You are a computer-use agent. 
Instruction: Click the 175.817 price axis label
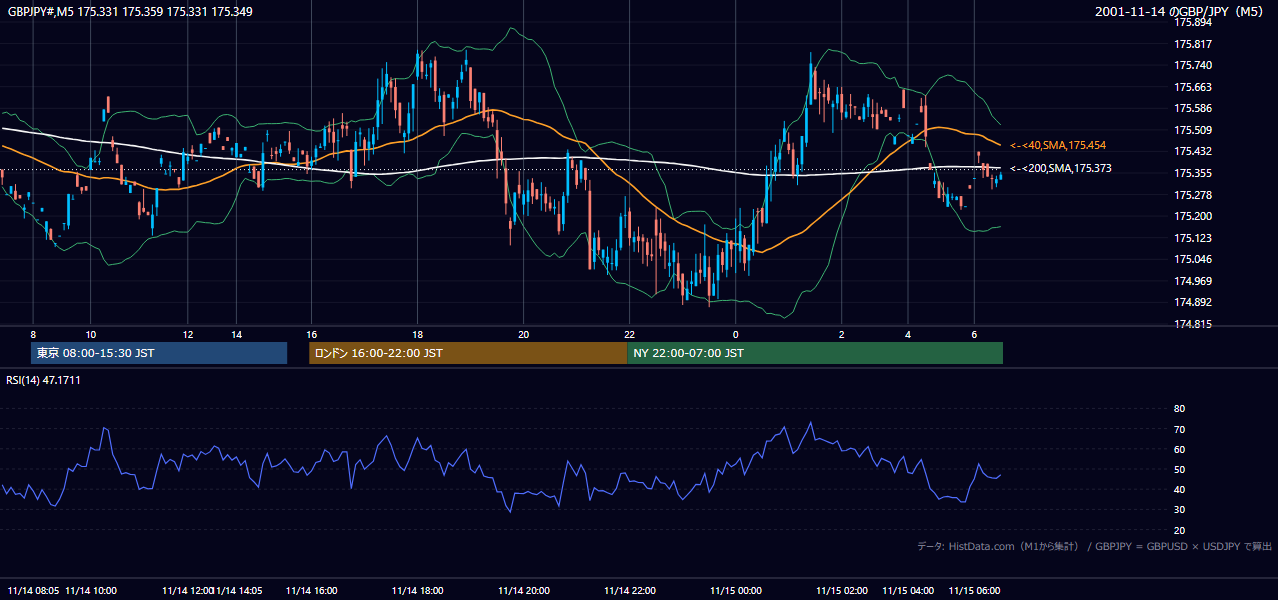[1192, 44]
